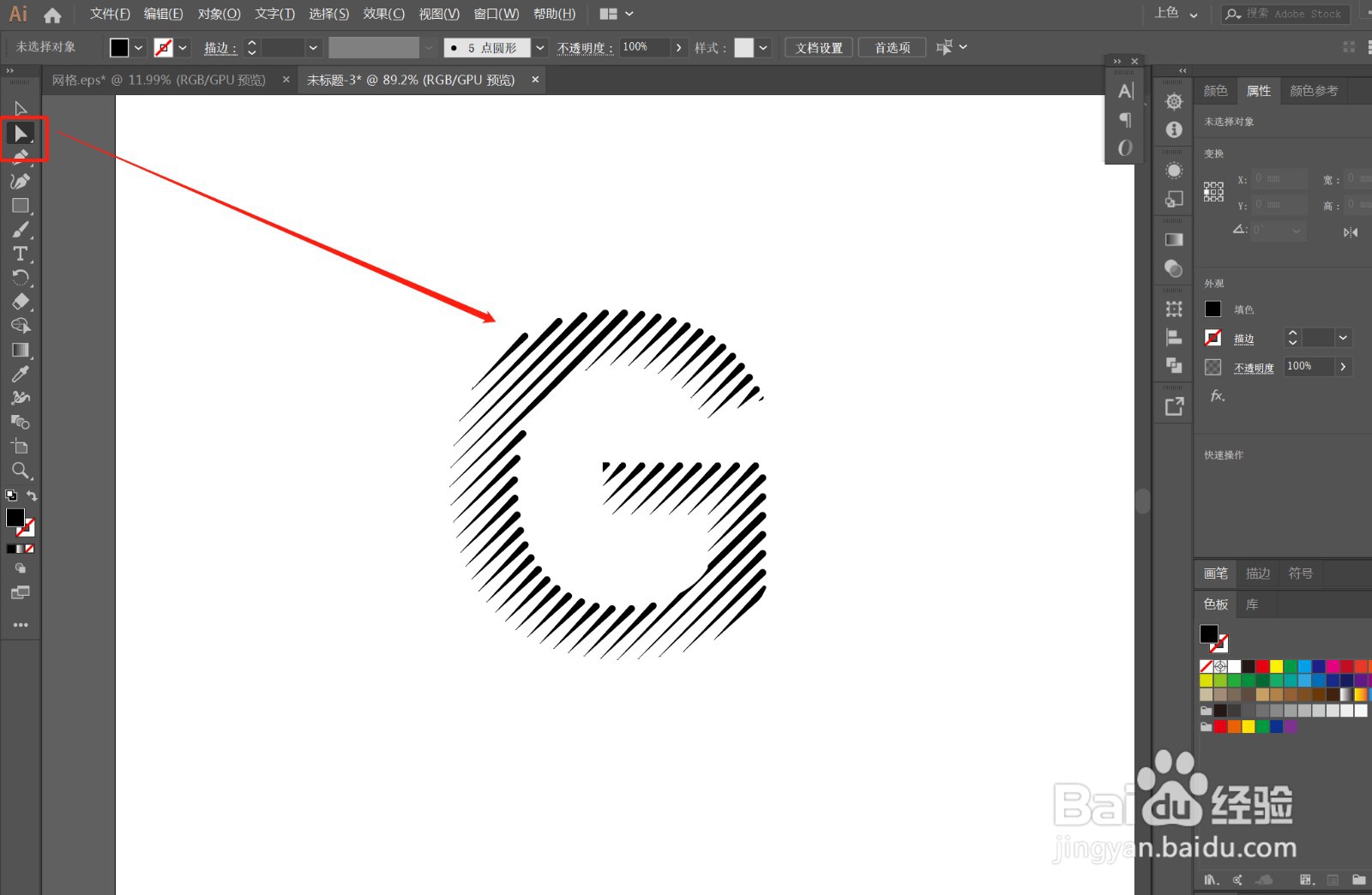
Task: Open the 样式 style dropdown
Action: [x=763, y=48]
